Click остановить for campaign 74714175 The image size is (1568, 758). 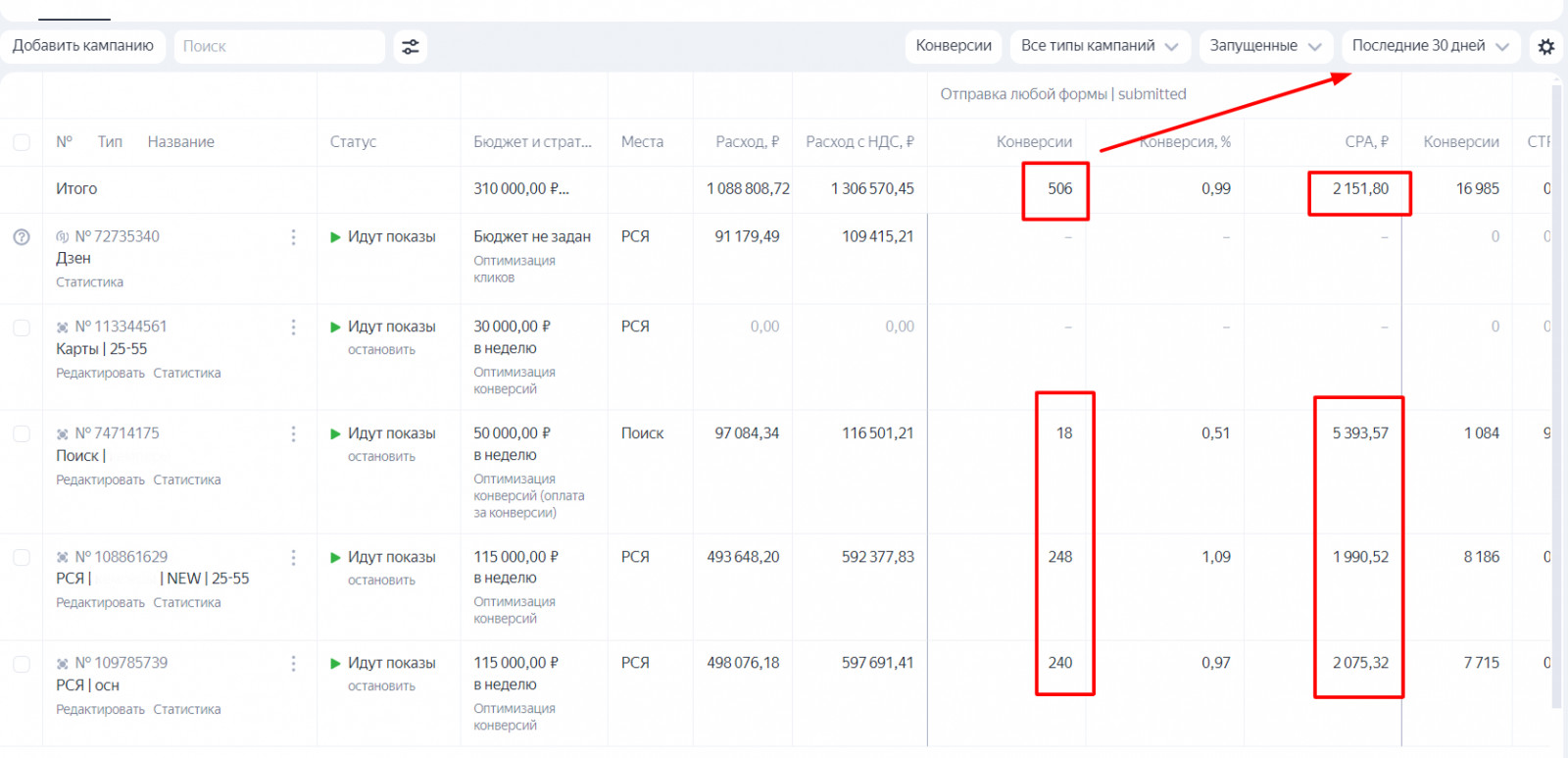tap(381, 457)
